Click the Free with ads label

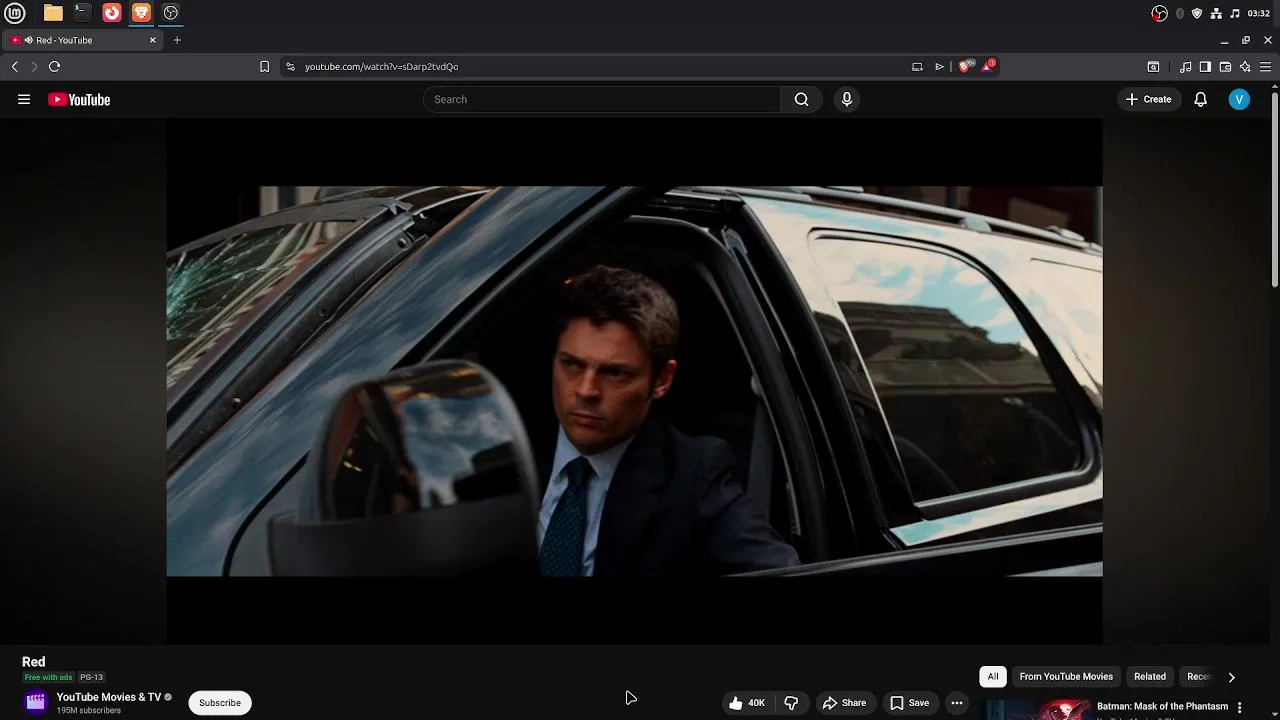pyautogui.click(x=48, y=677)
